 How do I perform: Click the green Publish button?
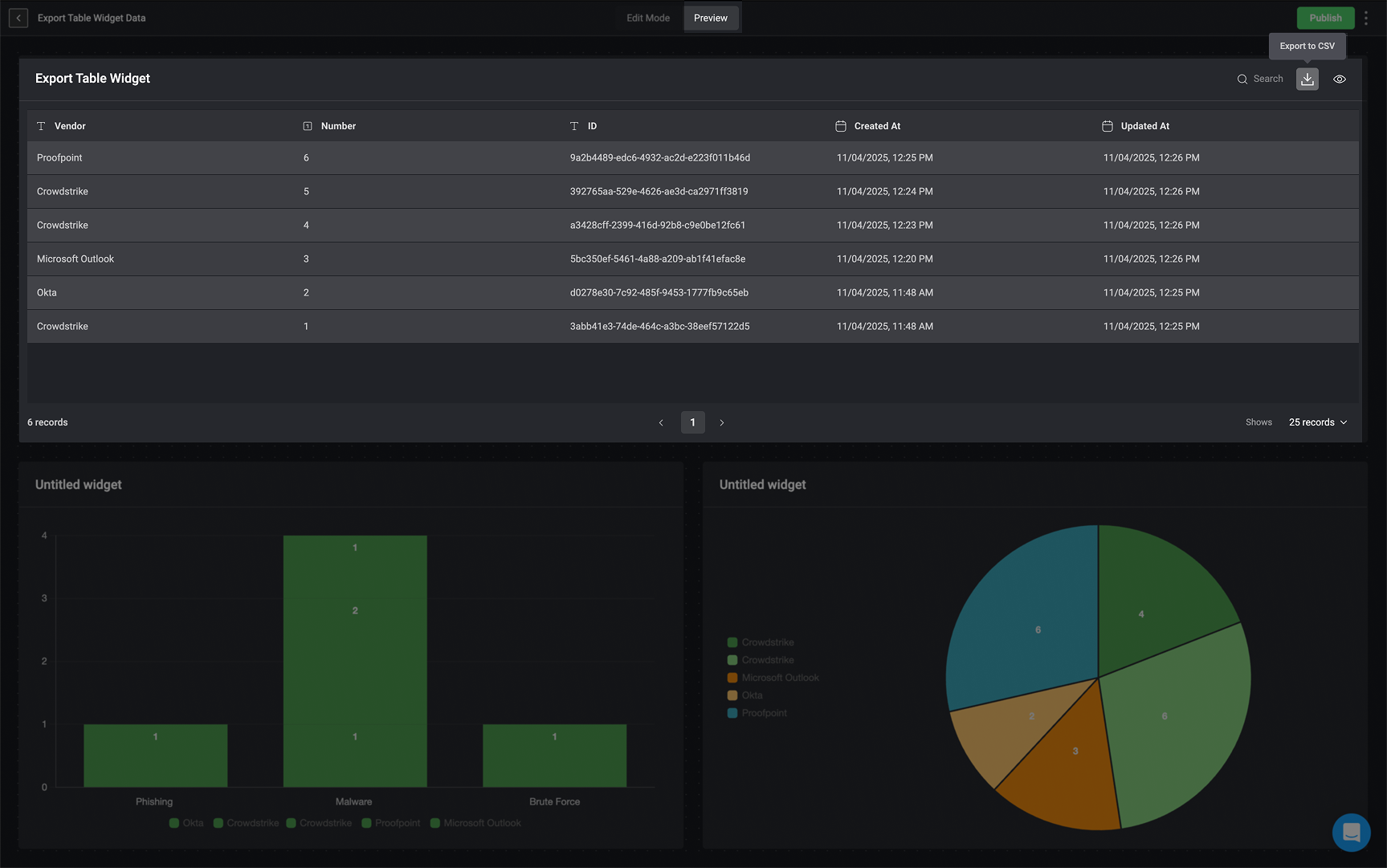click(x=1325, y=18)
